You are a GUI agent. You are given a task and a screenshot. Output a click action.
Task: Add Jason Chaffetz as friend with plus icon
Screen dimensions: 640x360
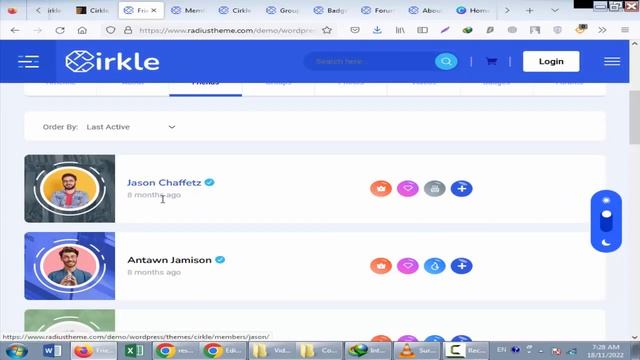462,189
